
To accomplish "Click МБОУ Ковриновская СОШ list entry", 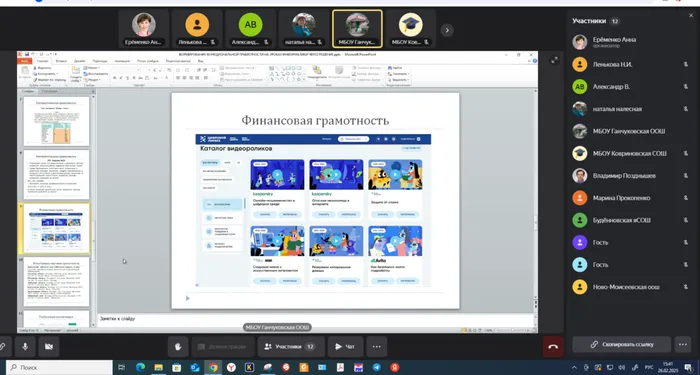I will coord(630,154).
